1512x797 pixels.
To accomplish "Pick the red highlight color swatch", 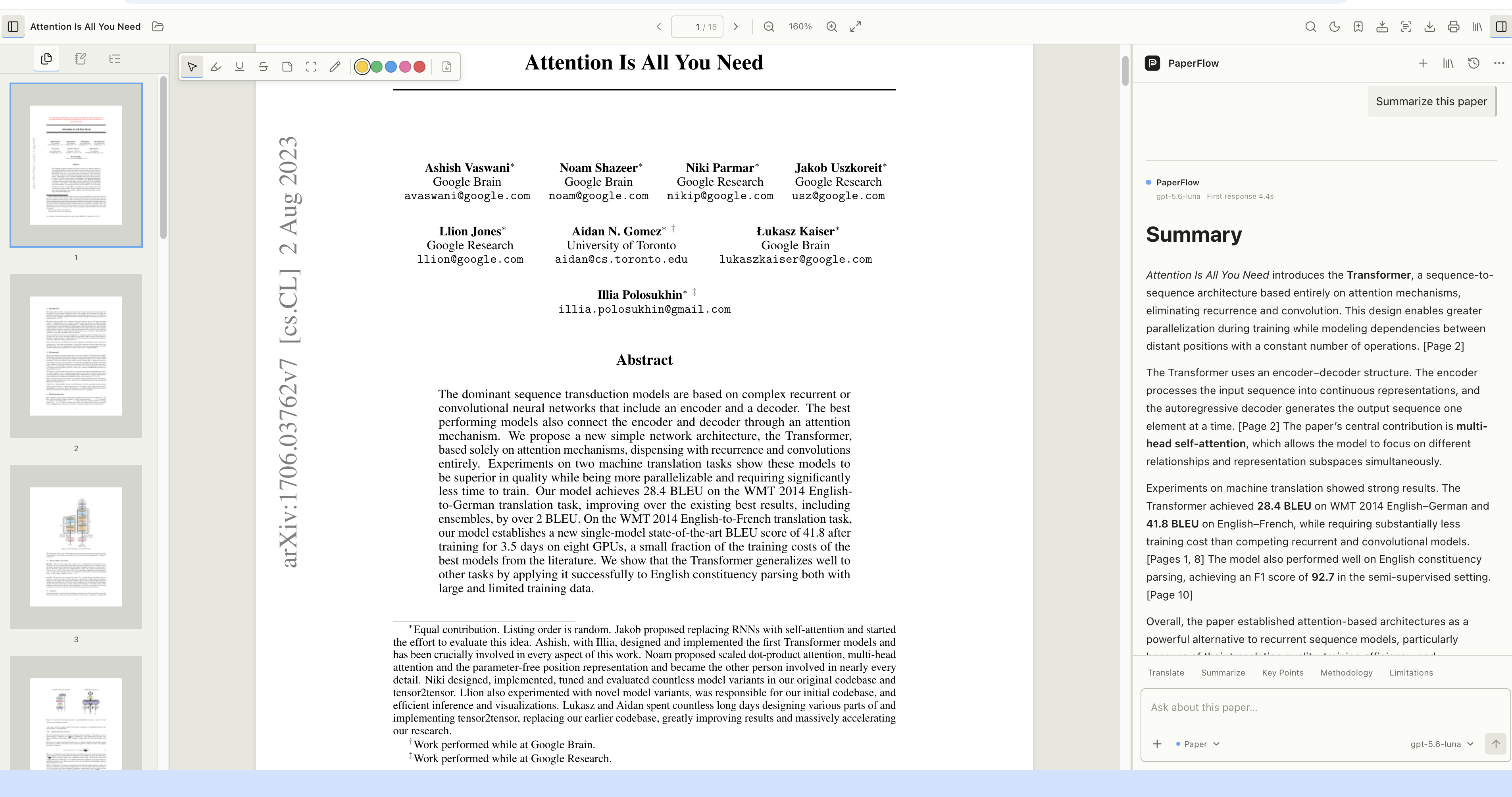I will point(419,67).
